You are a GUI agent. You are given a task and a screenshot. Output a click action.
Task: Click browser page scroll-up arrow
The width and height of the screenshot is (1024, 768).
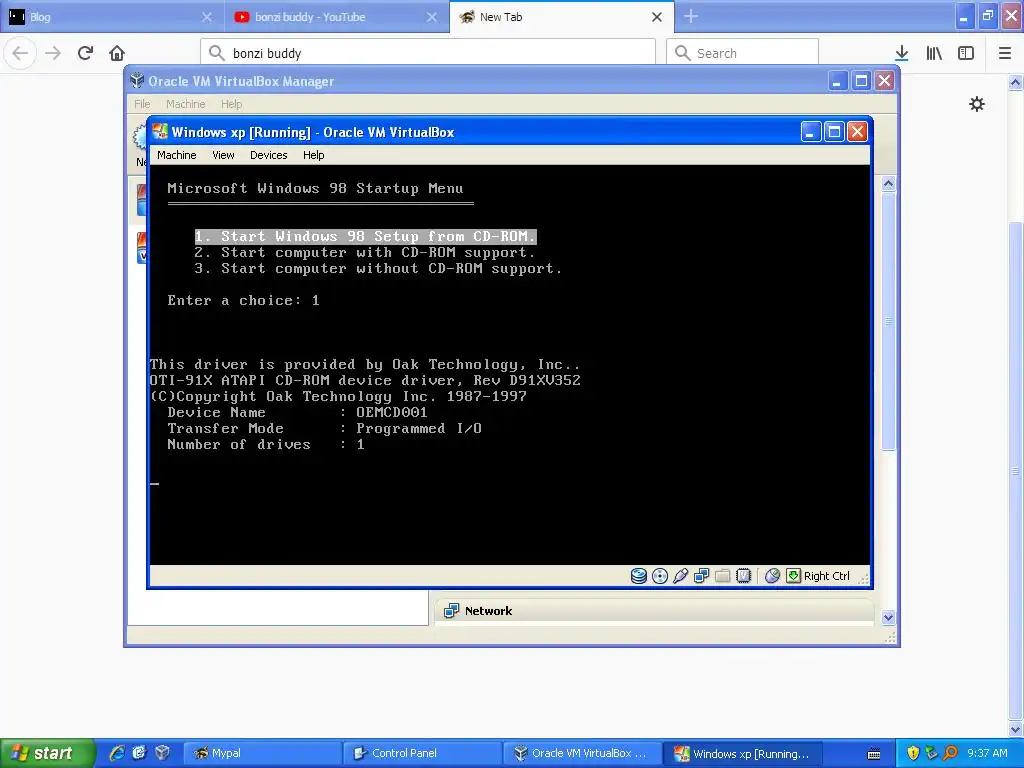(1016, 82)
